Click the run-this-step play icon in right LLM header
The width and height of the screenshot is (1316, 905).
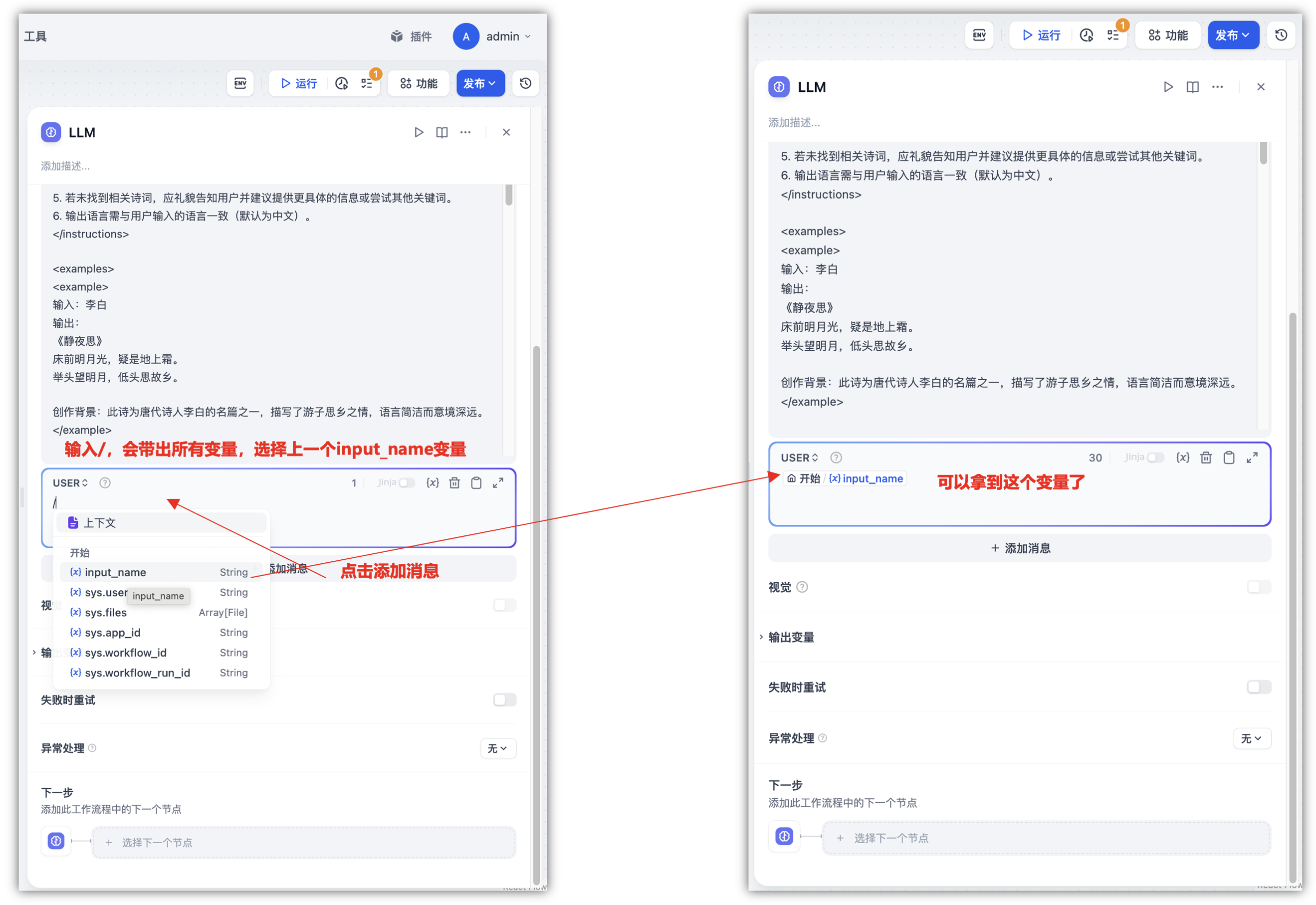[1167, 87]
